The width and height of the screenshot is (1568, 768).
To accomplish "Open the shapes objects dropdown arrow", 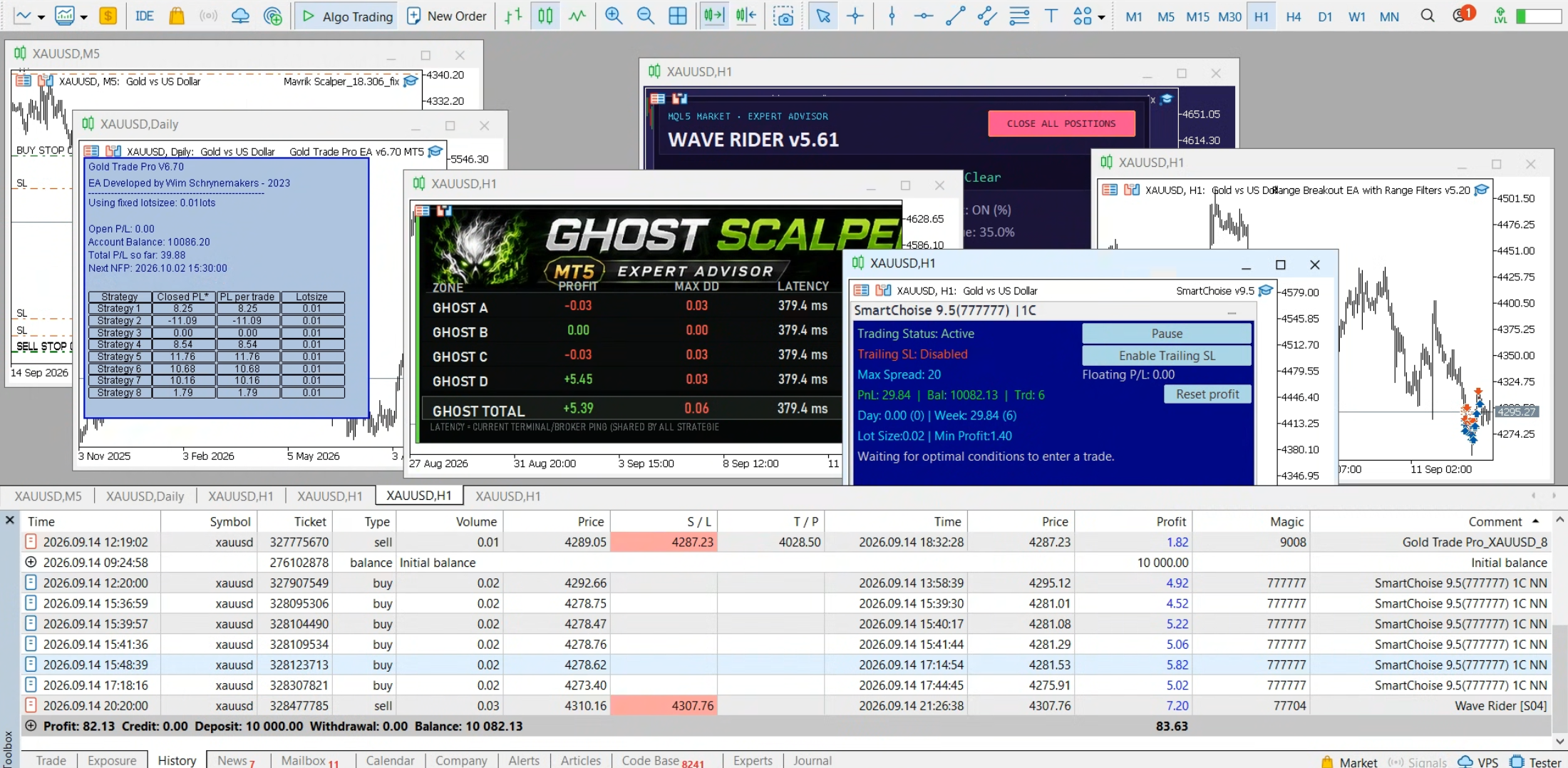I will coord(1101,16).
